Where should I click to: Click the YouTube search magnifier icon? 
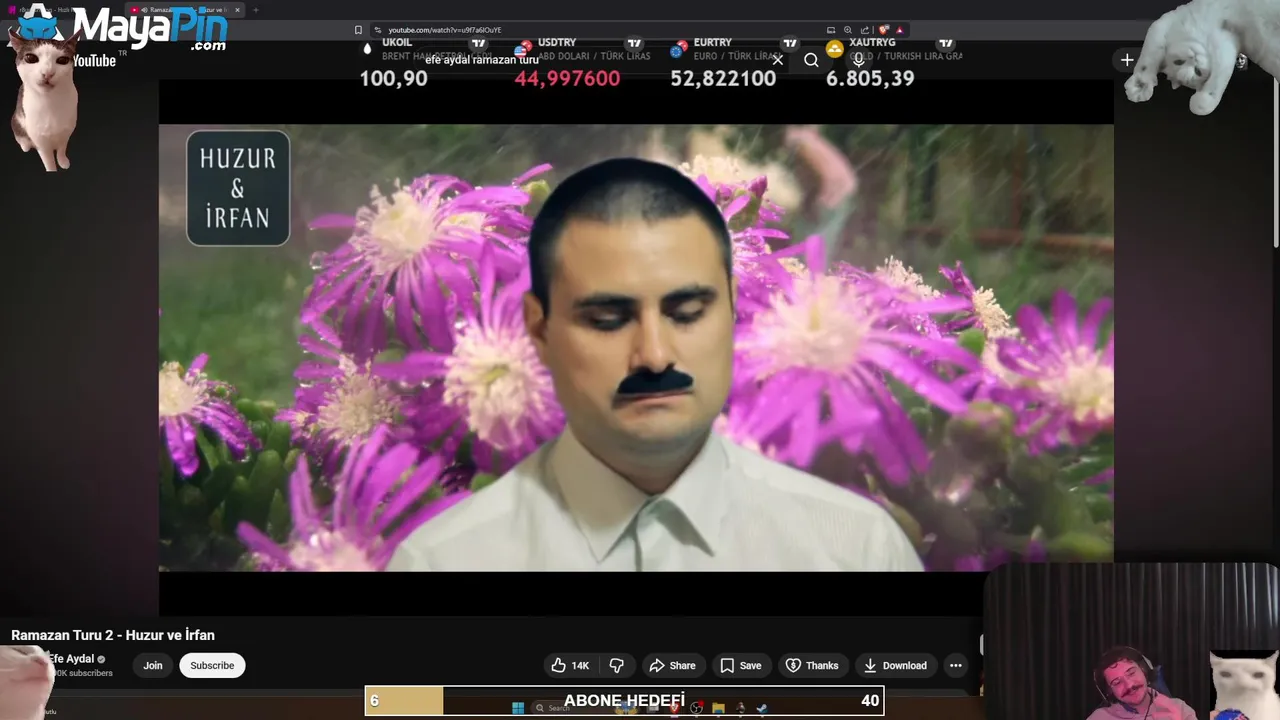[x=811, y=60]
